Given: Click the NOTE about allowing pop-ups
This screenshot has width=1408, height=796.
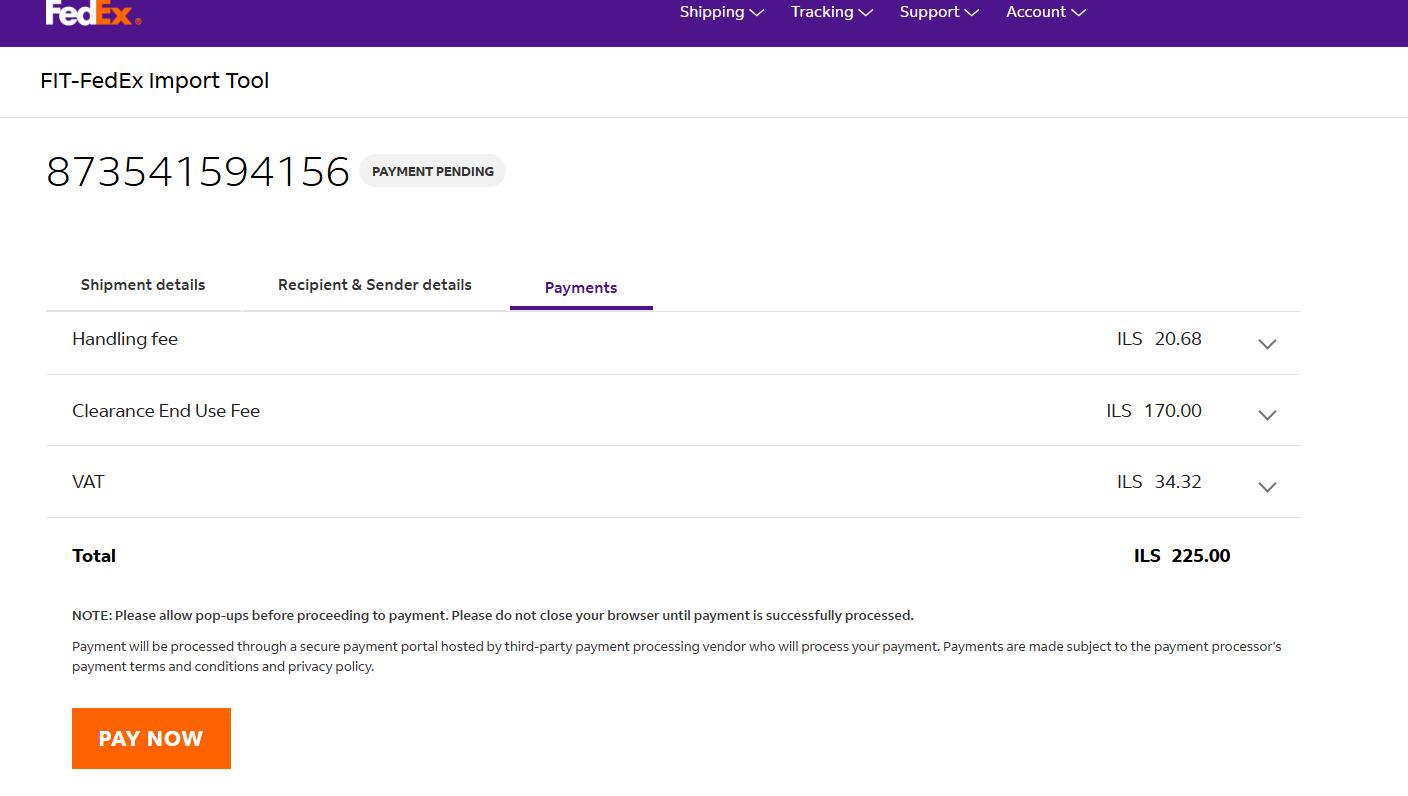Looking at the screenshot, I should pos(493,615).
